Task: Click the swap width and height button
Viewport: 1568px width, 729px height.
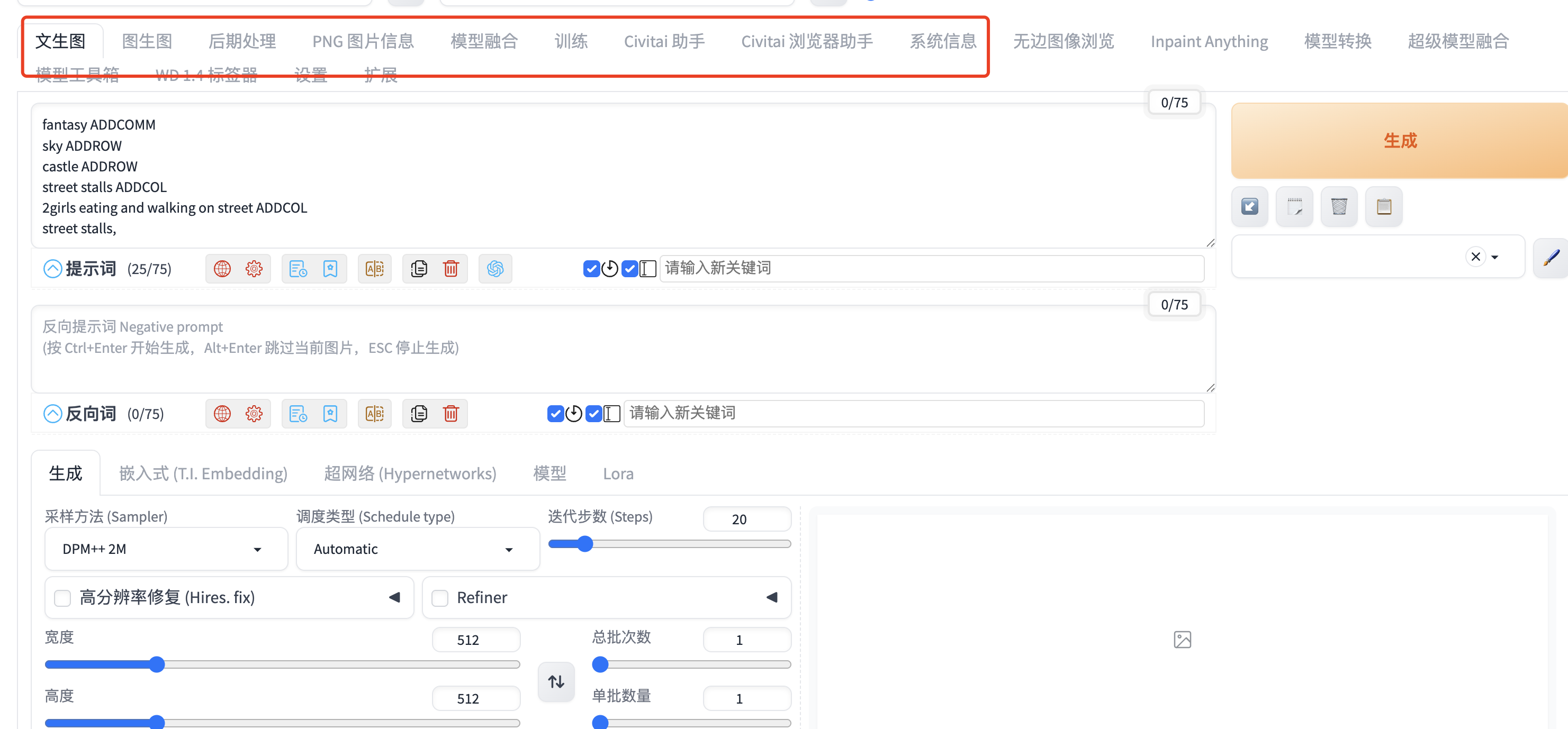Action: (x=556, y=681)
